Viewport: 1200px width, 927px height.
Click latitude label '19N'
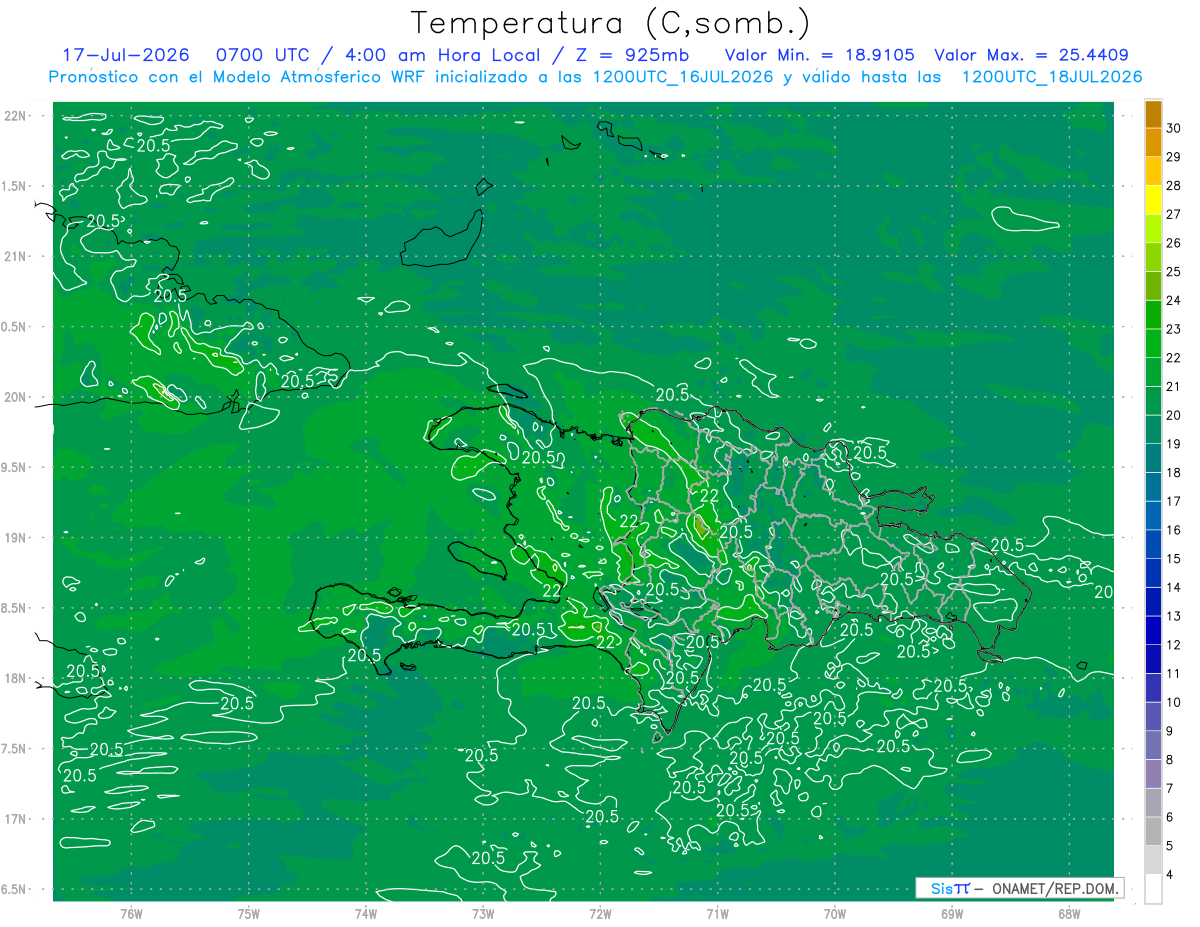[x=17, y=537]
